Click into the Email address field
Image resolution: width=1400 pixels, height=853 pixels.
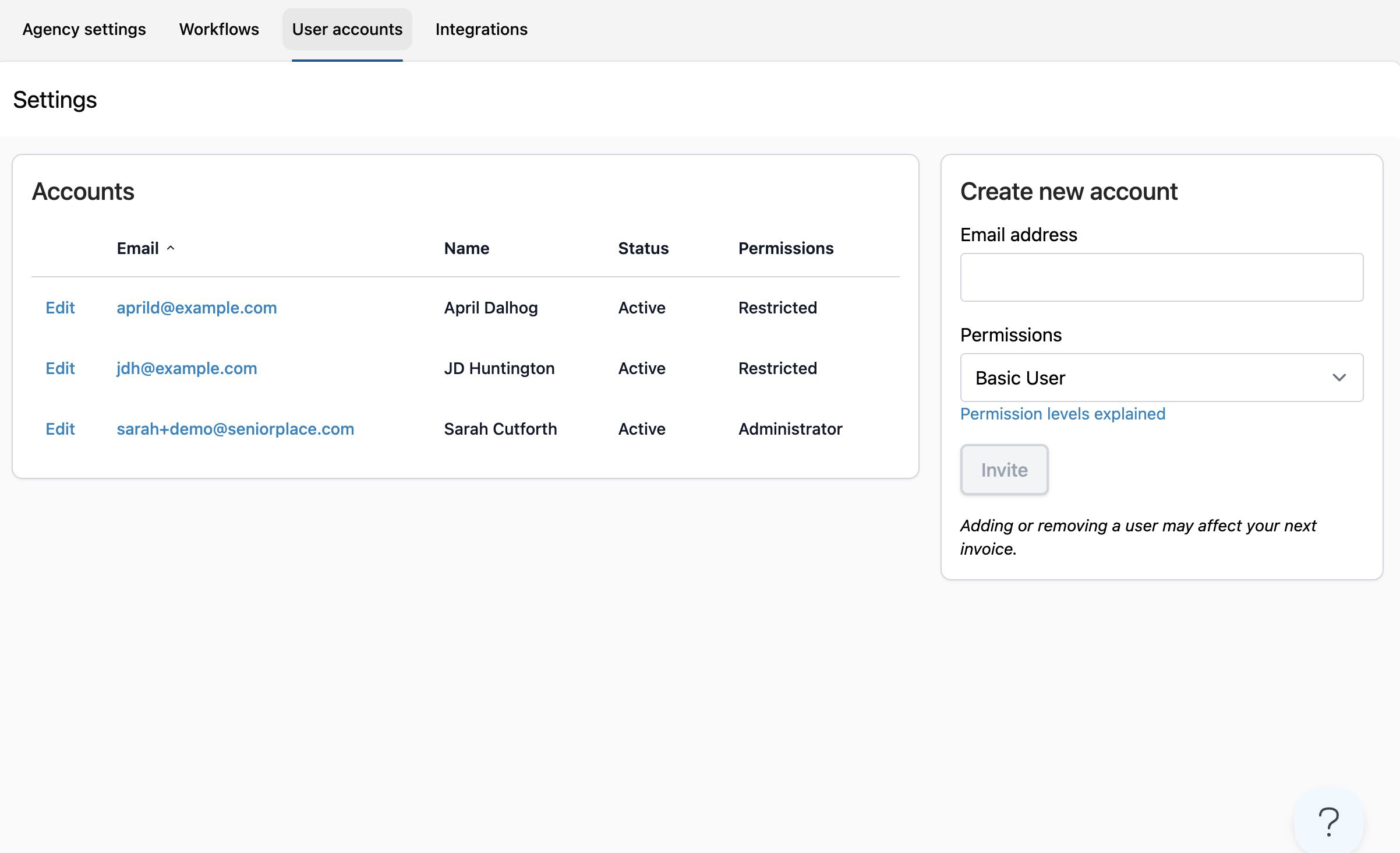click(x=1161, y=277)
